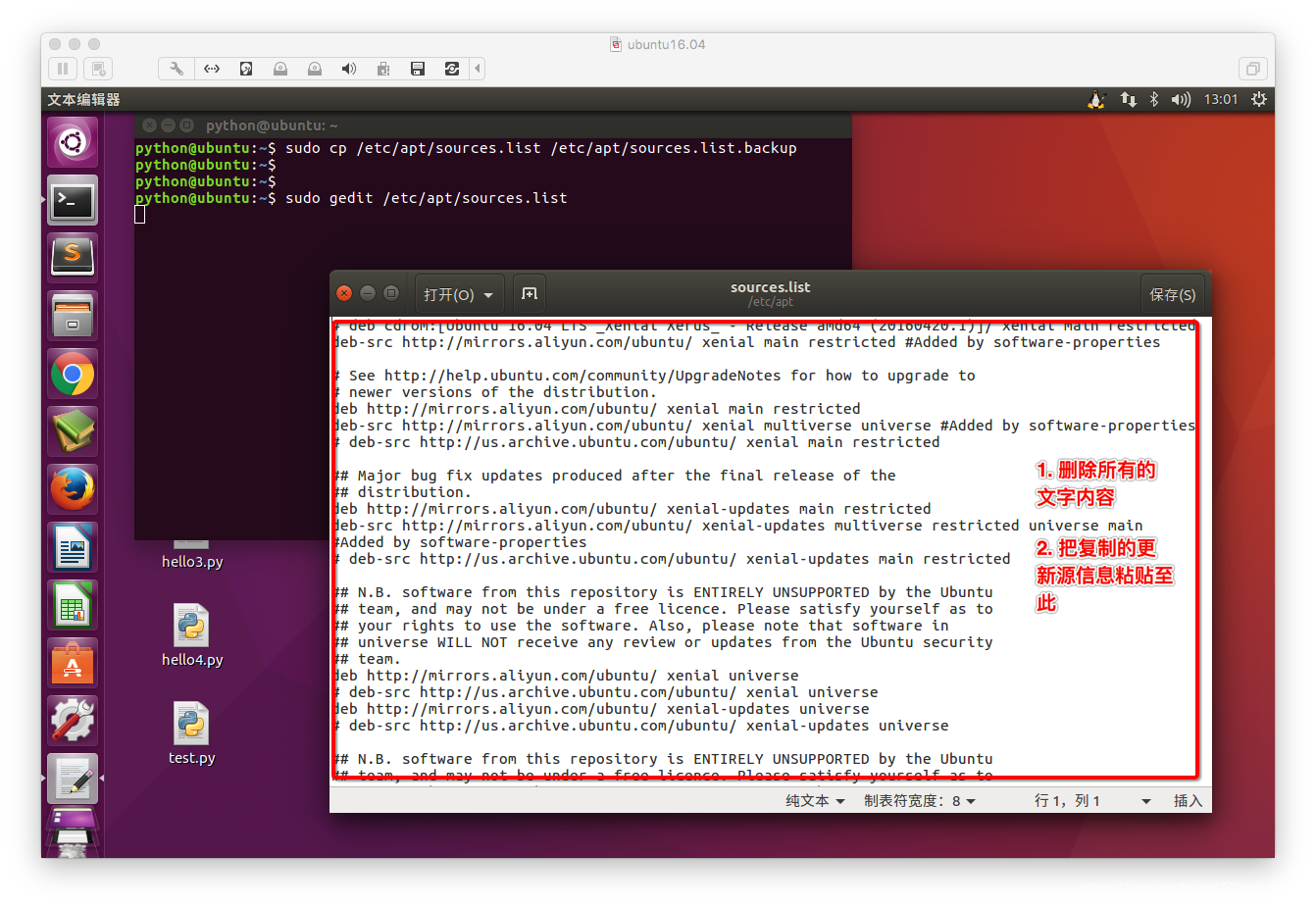
Task: Launch Firefox from the launcher
Action: click(73, 489)
